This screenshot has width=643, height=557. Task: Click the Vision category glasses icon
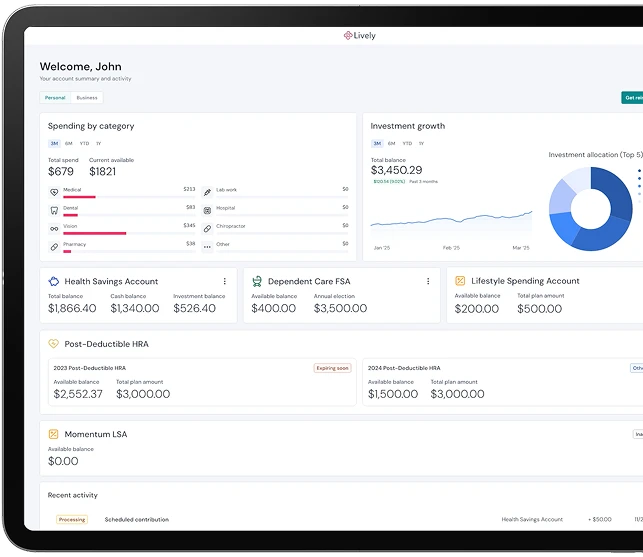coord(54,228)
